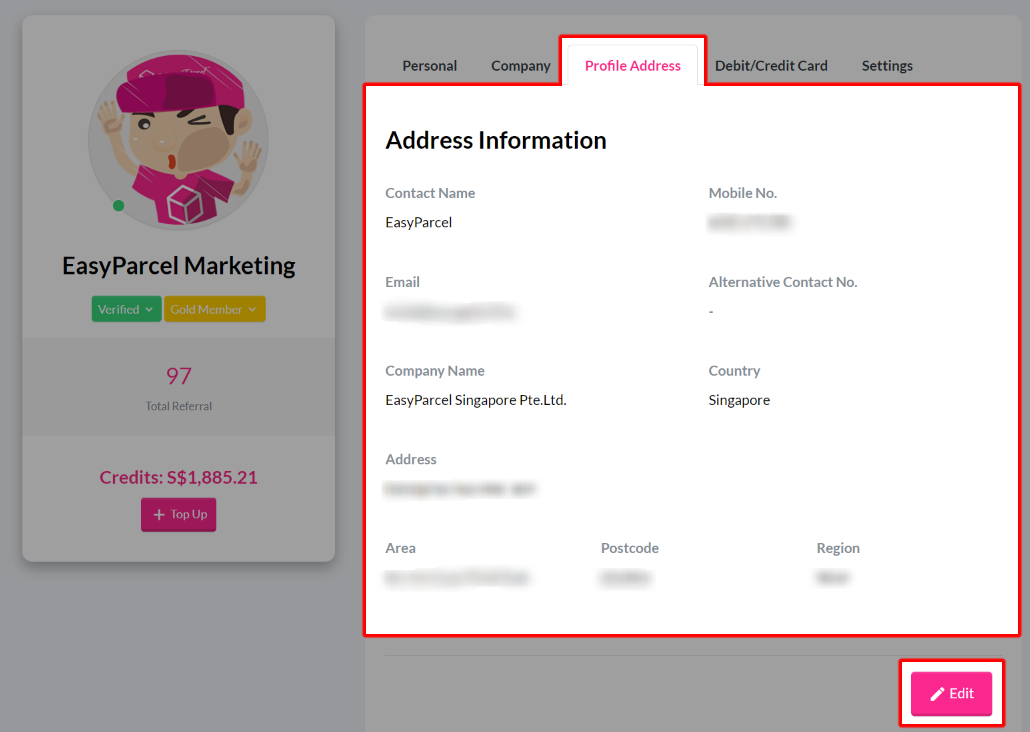This screenshot has height=732, width=1030.
Task: Click the blurred Mobile No. value
Action: pyautogui.click(x=750, y=223)
